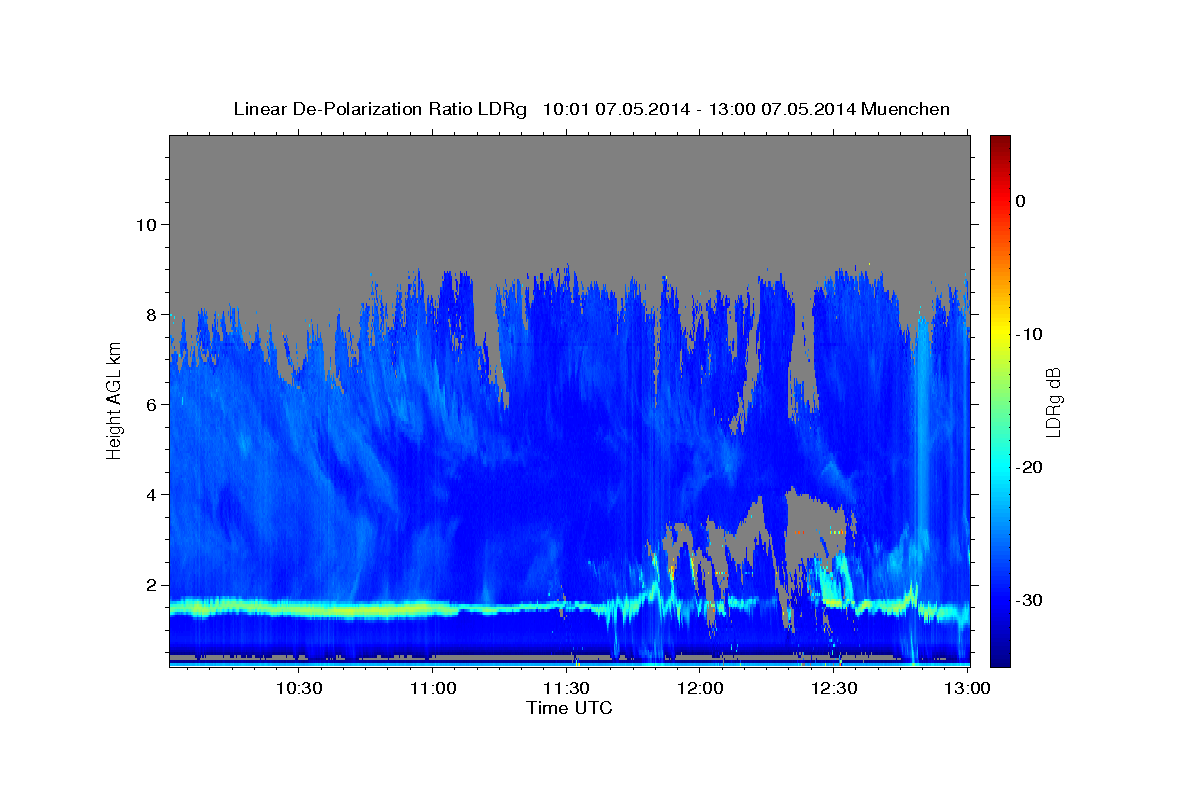Click the end time '13:00 07.05.2014' in title
Image resolution: width=1200 pixels, height=800 pixels.
point(783,109)
